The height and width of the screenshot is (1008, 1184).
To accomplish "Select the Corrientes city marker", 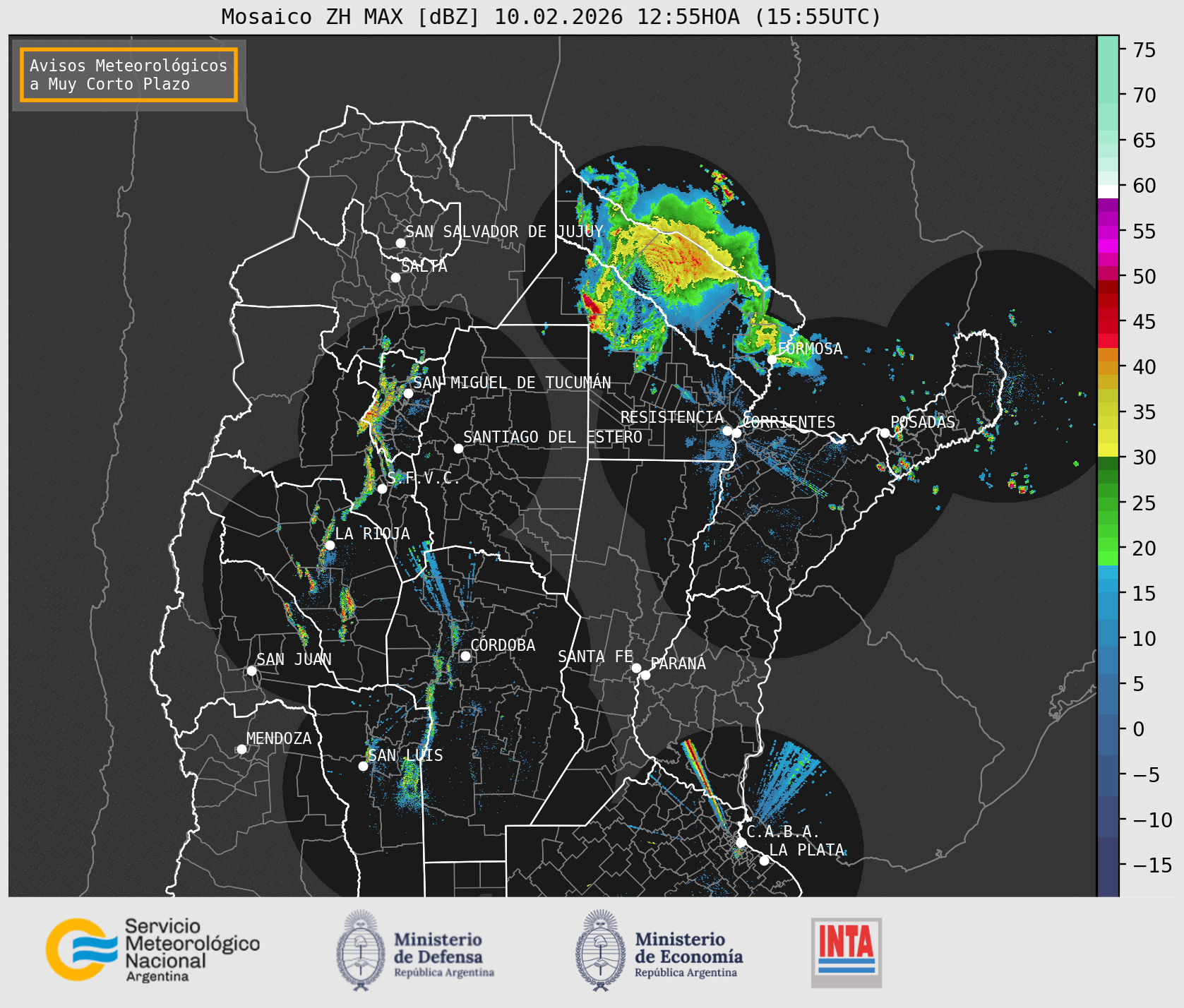I will pyautogui.click(x=736, y=433).
